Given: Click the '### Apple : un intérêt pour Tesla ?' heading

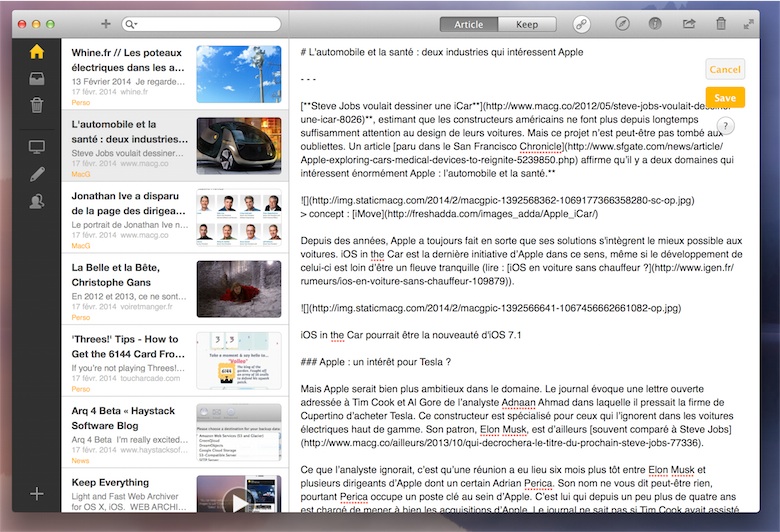Looking at the screenshot, I should (376, 362).
